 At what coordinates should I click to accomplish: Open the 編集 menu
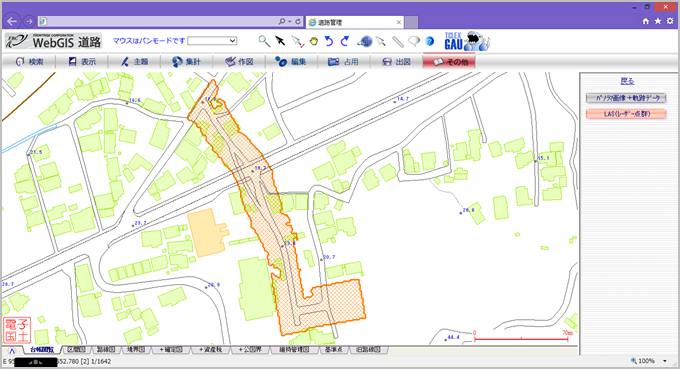(292, 62)
